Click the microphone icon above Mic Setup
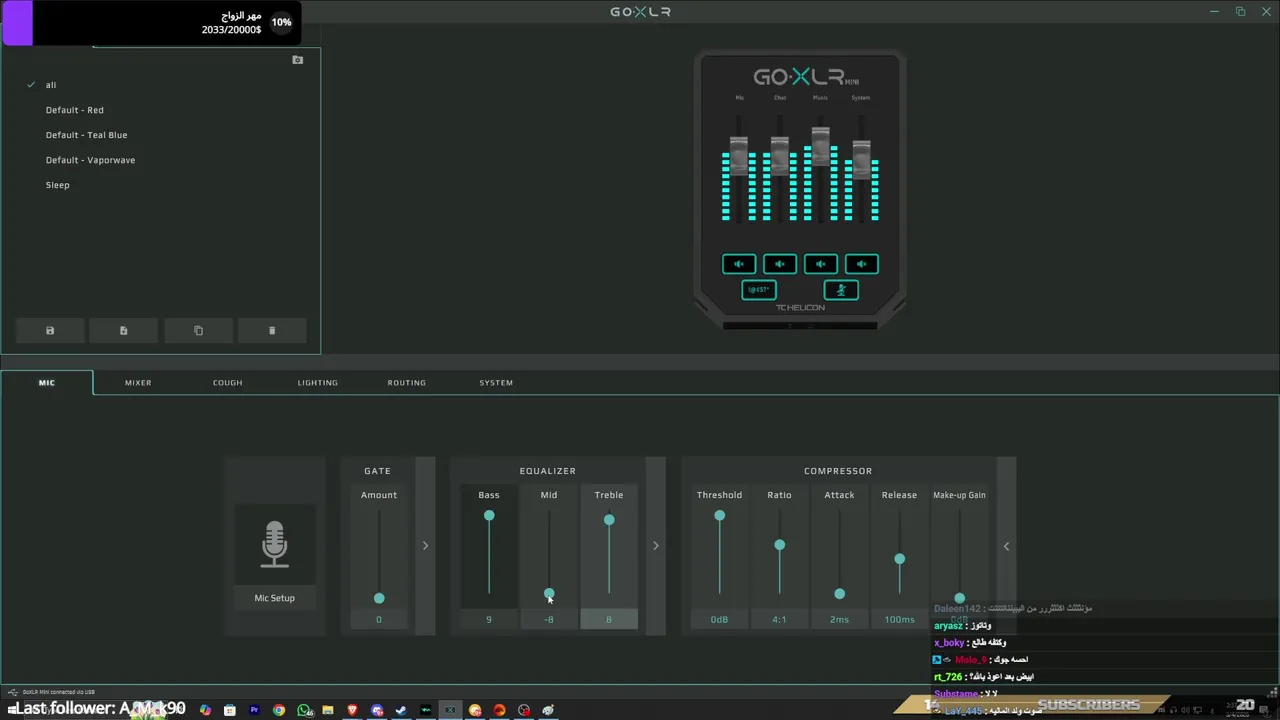1280x720 pixels. 275,544
